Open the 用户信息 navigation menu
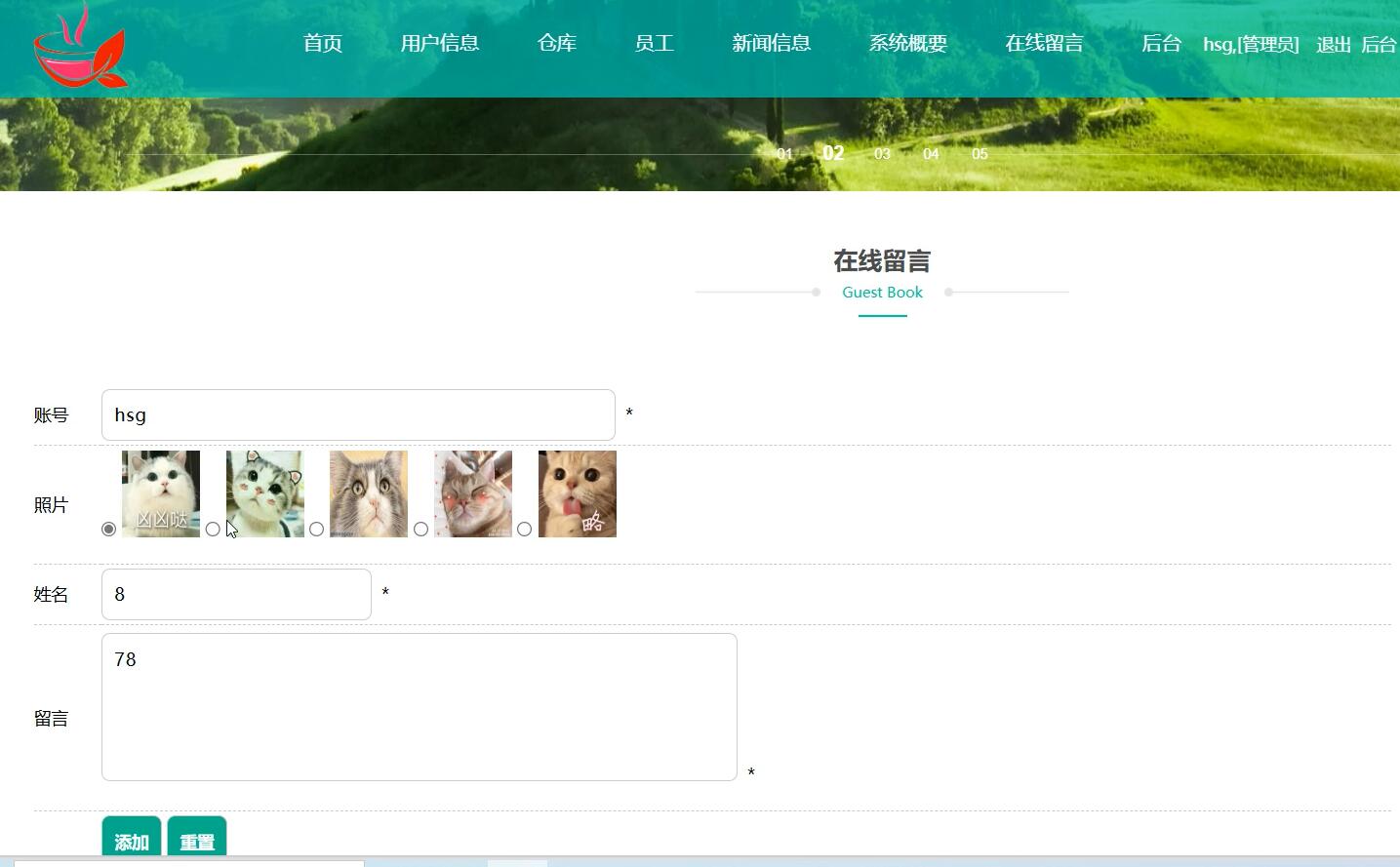The image size is (1400, 867). point(440,43)
